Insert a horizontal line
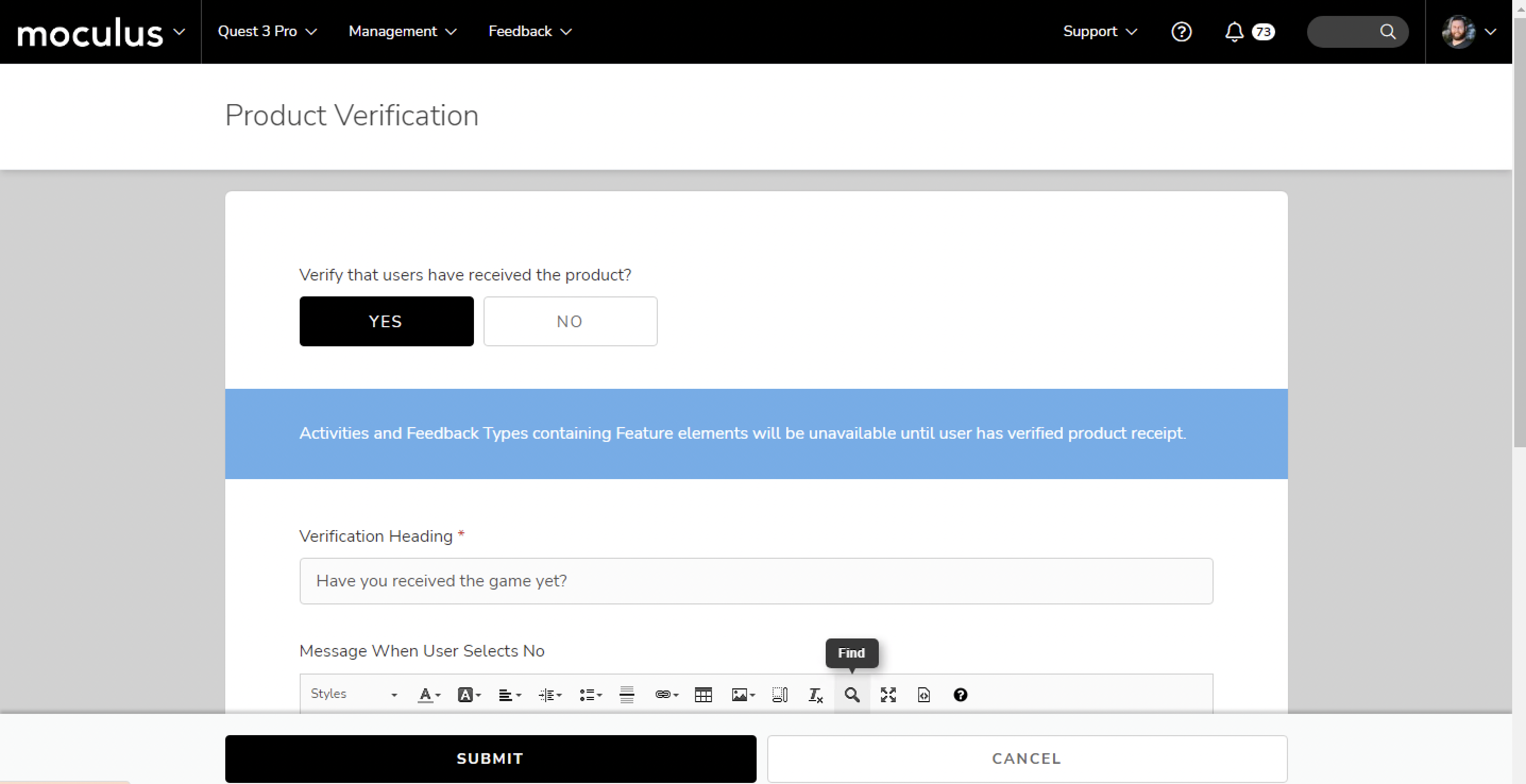This screenshot has height=784, width=1526. click(627, 695)
